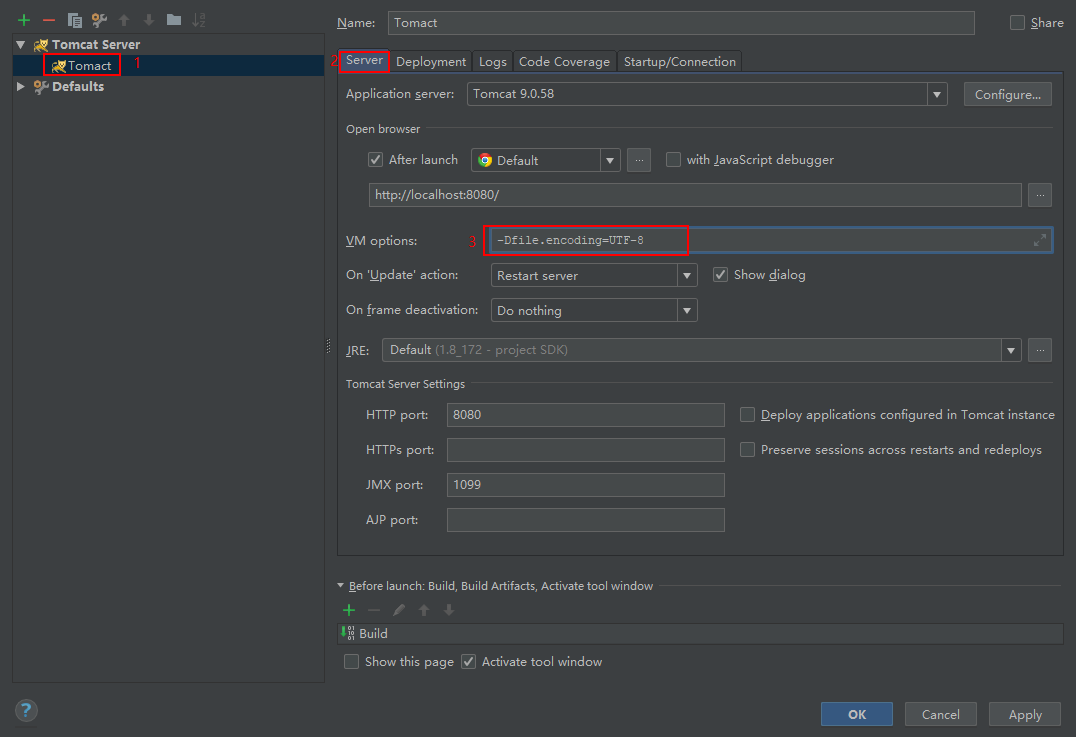Open edit defaults wrench icon

tap(100, 20)
